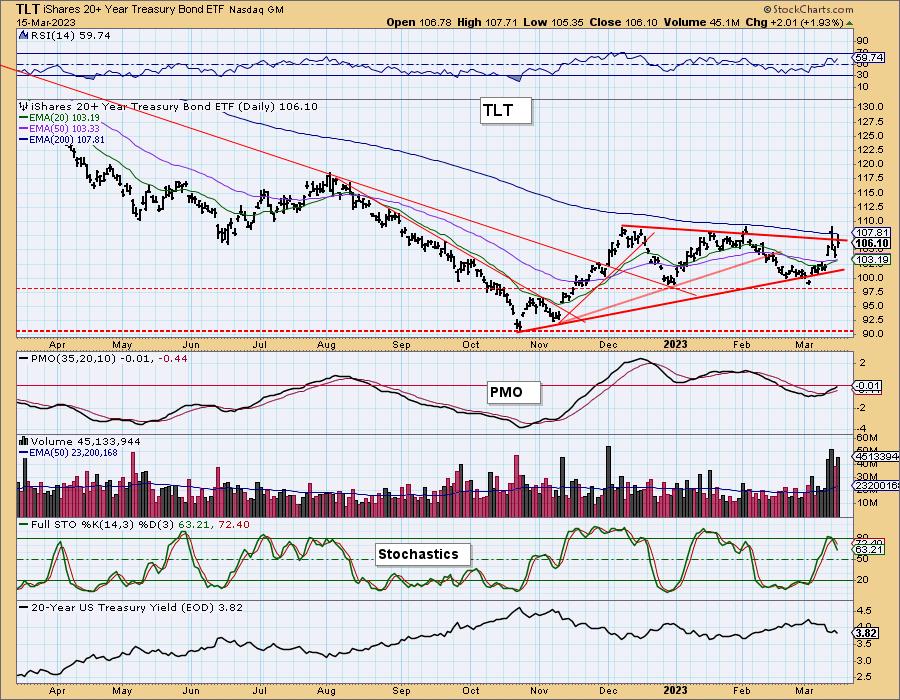Click the 106.10 price axis tag
The height and width of the screenshot is (700, 900).
point(871,243)
